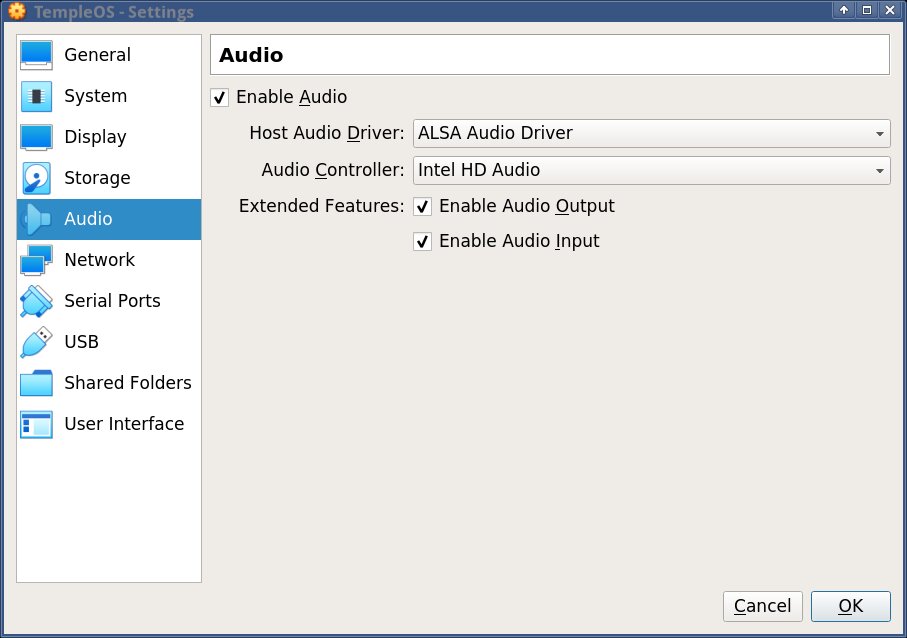The image size is (907, 638).
Task: Toggle the Enable Audio checkbox
Action: (220, 97)
